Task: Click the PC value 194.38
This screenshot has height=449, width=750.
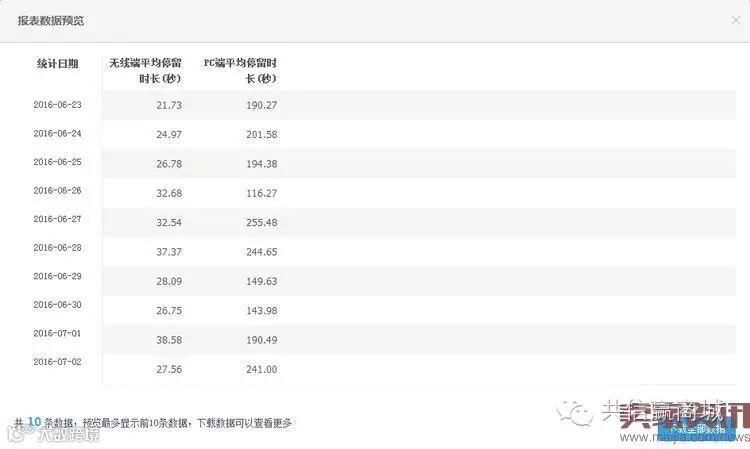Action: 262,164
